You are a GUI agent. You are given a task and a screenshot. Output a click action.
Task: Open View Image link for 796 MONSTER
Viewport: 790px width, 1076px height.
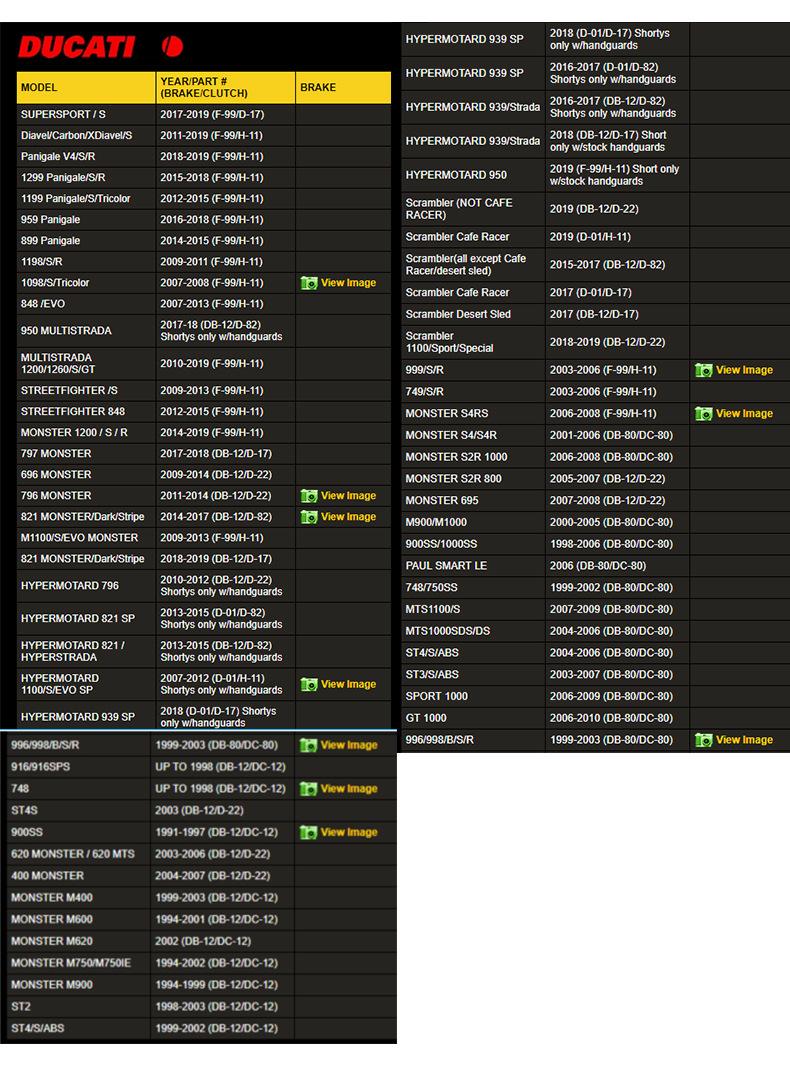(348, 496)
